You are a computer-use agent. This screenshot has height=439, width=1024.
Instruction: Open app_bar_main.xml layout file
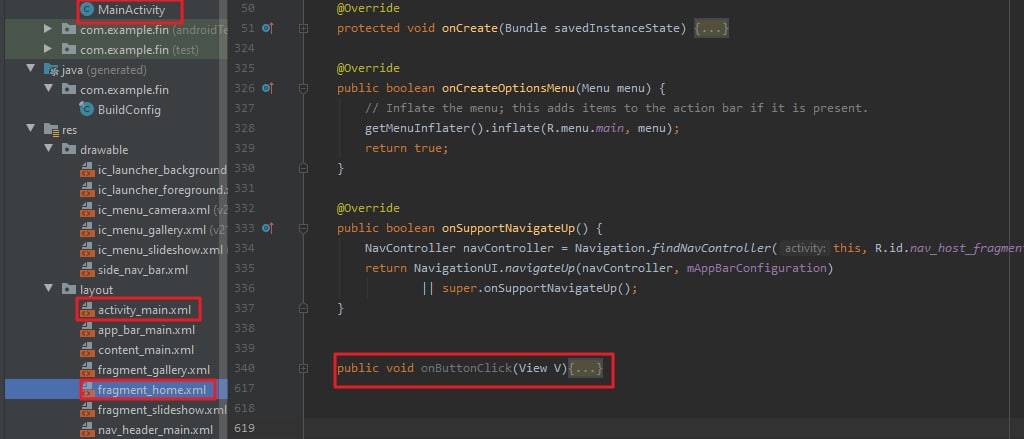(146, 330)
